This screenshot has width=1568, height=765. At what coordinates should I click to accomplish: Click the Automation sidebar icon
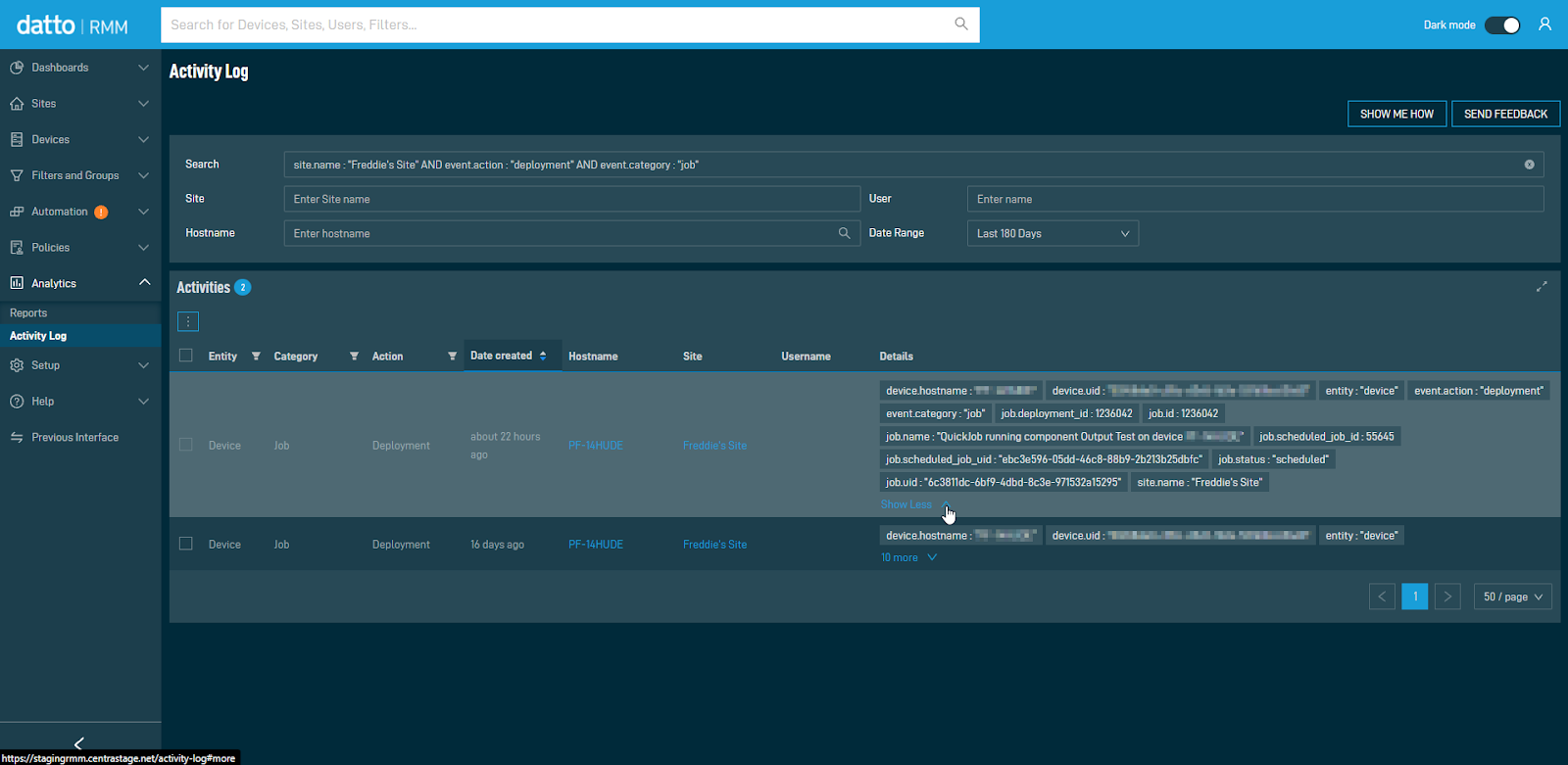tap(17, 212)
